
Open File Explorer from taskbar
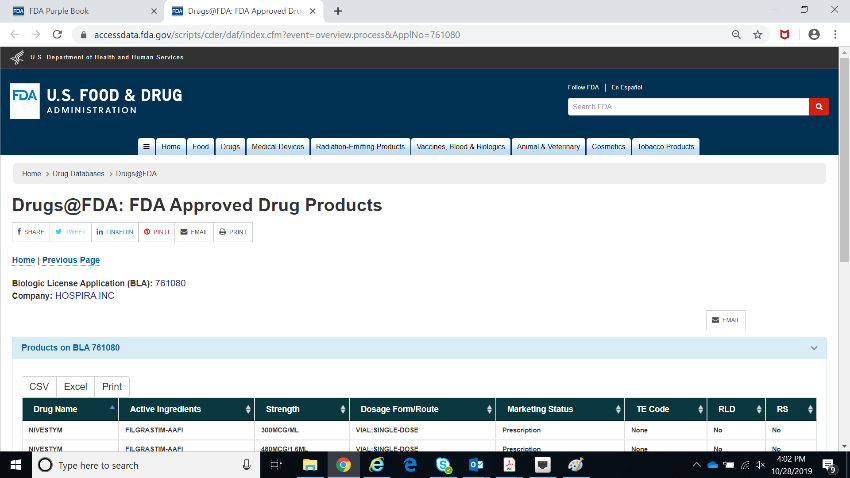310,465
